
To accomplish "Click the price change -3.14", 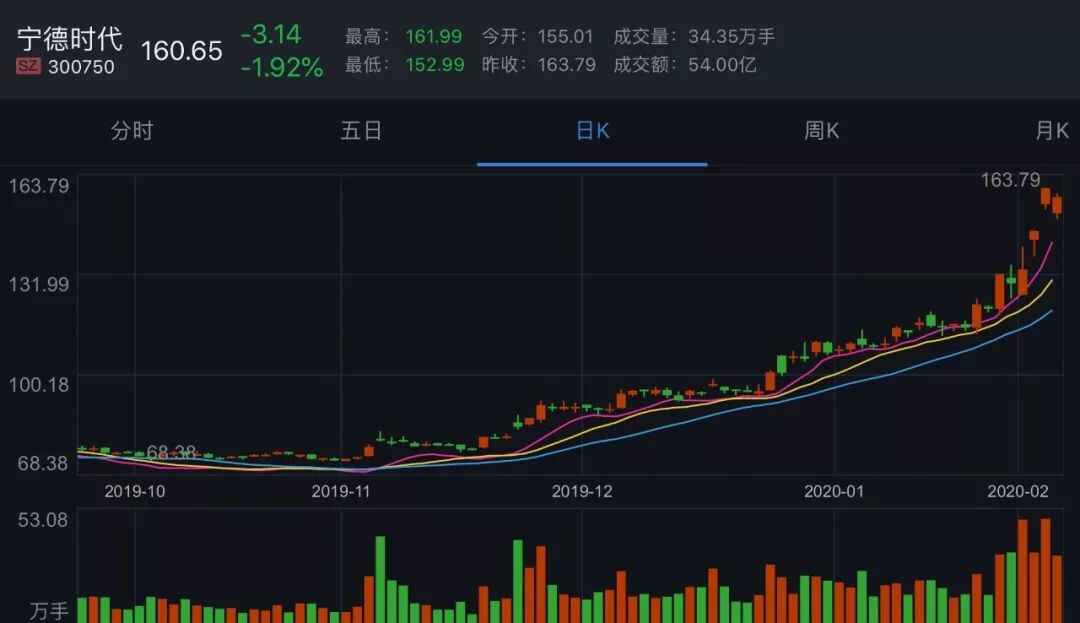I will 271,34.
